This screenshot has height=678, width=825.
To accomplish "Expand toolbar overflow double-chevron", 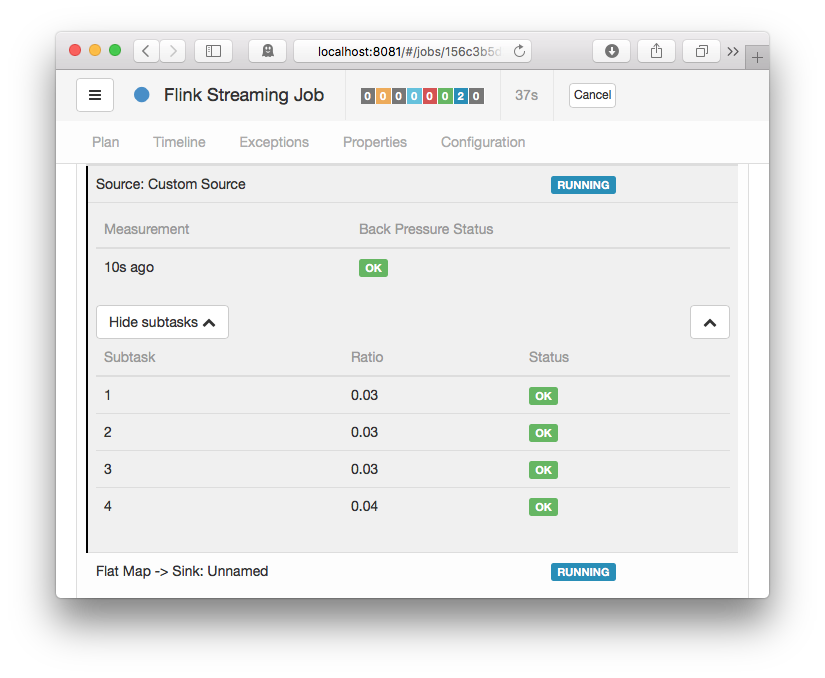I will [733, 51].
